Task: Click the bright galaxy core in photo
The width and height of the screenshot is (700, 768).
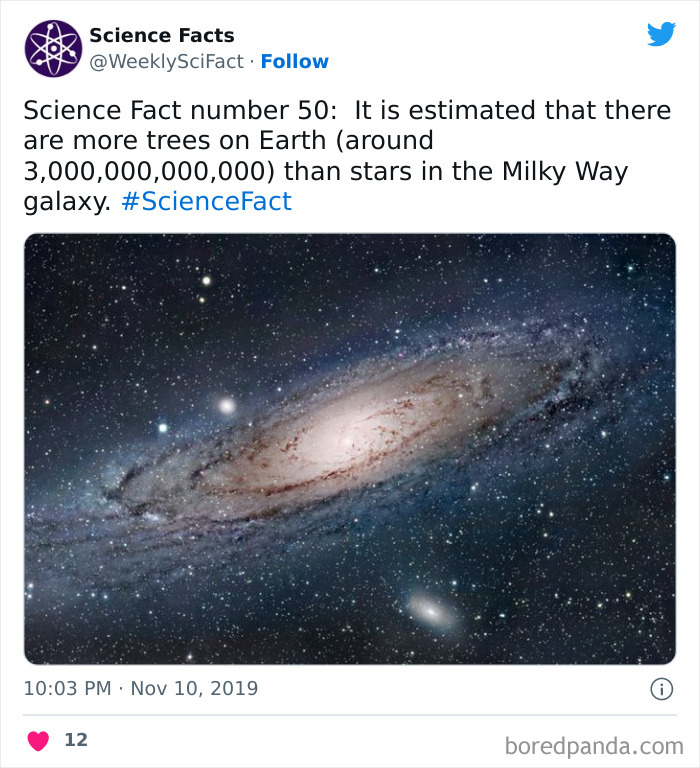Action: [x=343, y=437]
